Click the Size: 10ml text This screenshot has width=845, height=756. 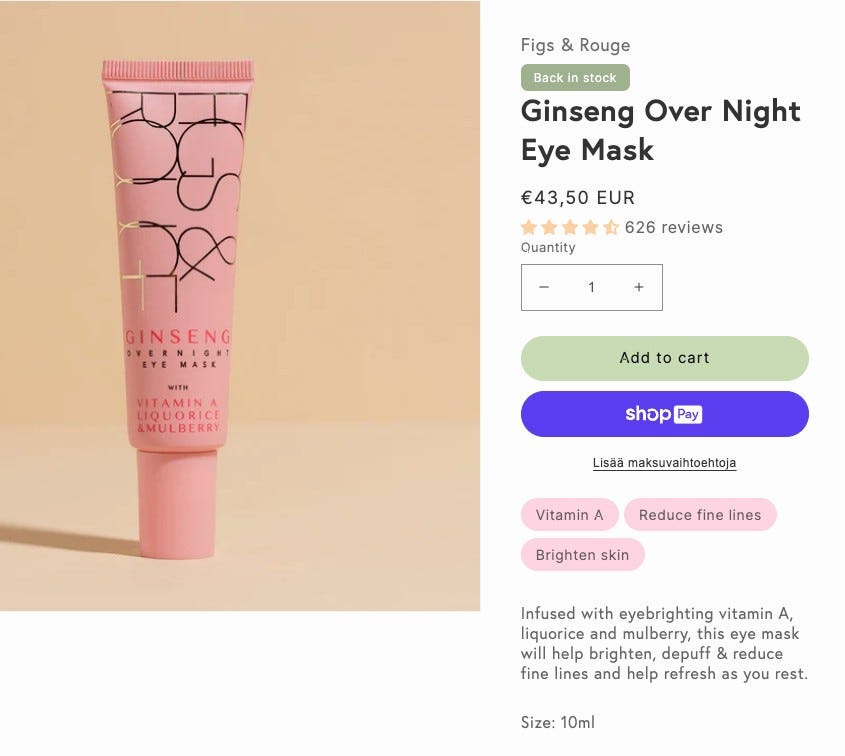pos(557,722)
